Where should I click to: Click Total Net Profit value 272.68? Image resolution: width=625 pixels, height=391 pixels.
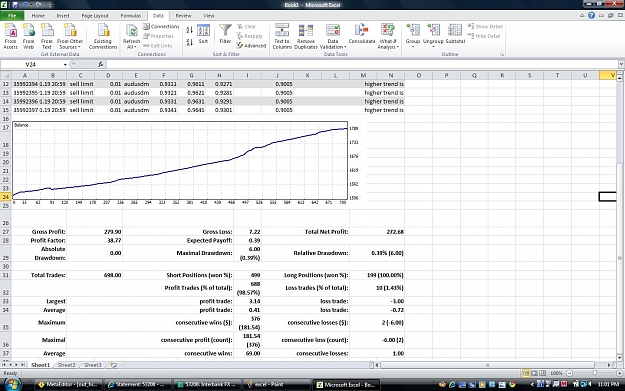click(395, 232)
